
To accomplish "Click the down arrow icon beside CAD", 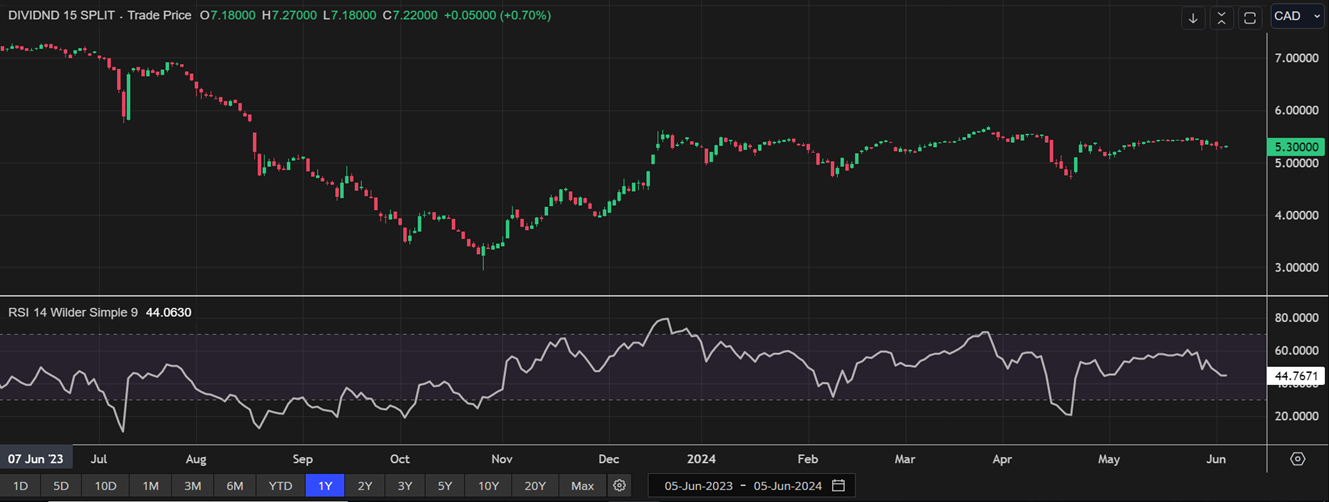I will tap(1193, 17).
